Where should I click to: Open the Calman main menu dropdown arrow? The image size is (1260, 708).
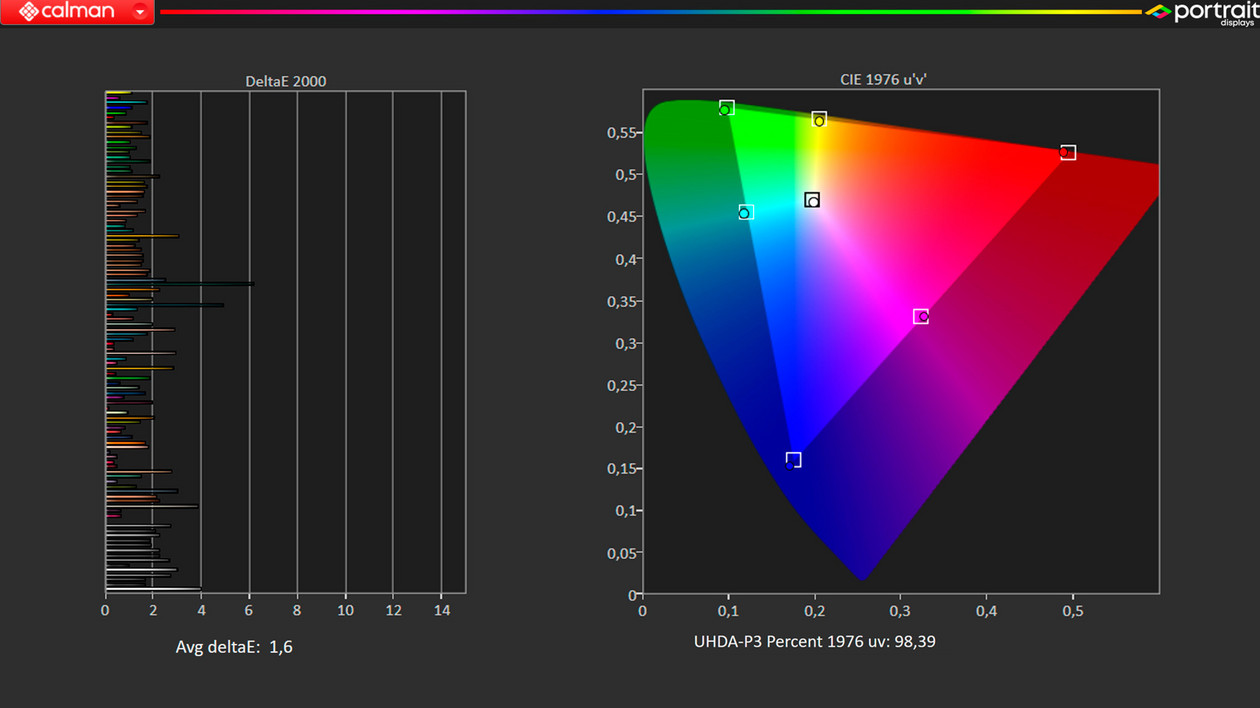click(141, 12)
